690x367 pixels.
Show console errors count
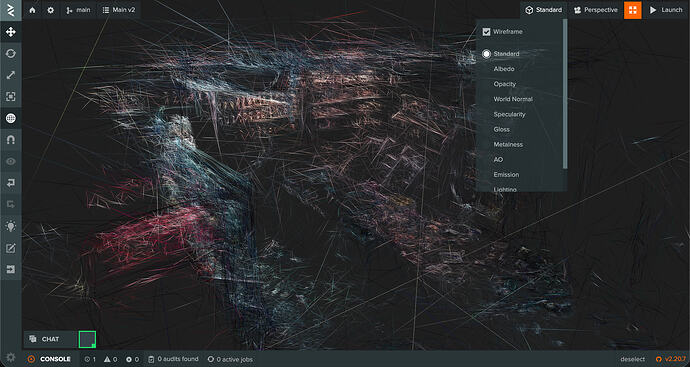click(x=132, y=359)
